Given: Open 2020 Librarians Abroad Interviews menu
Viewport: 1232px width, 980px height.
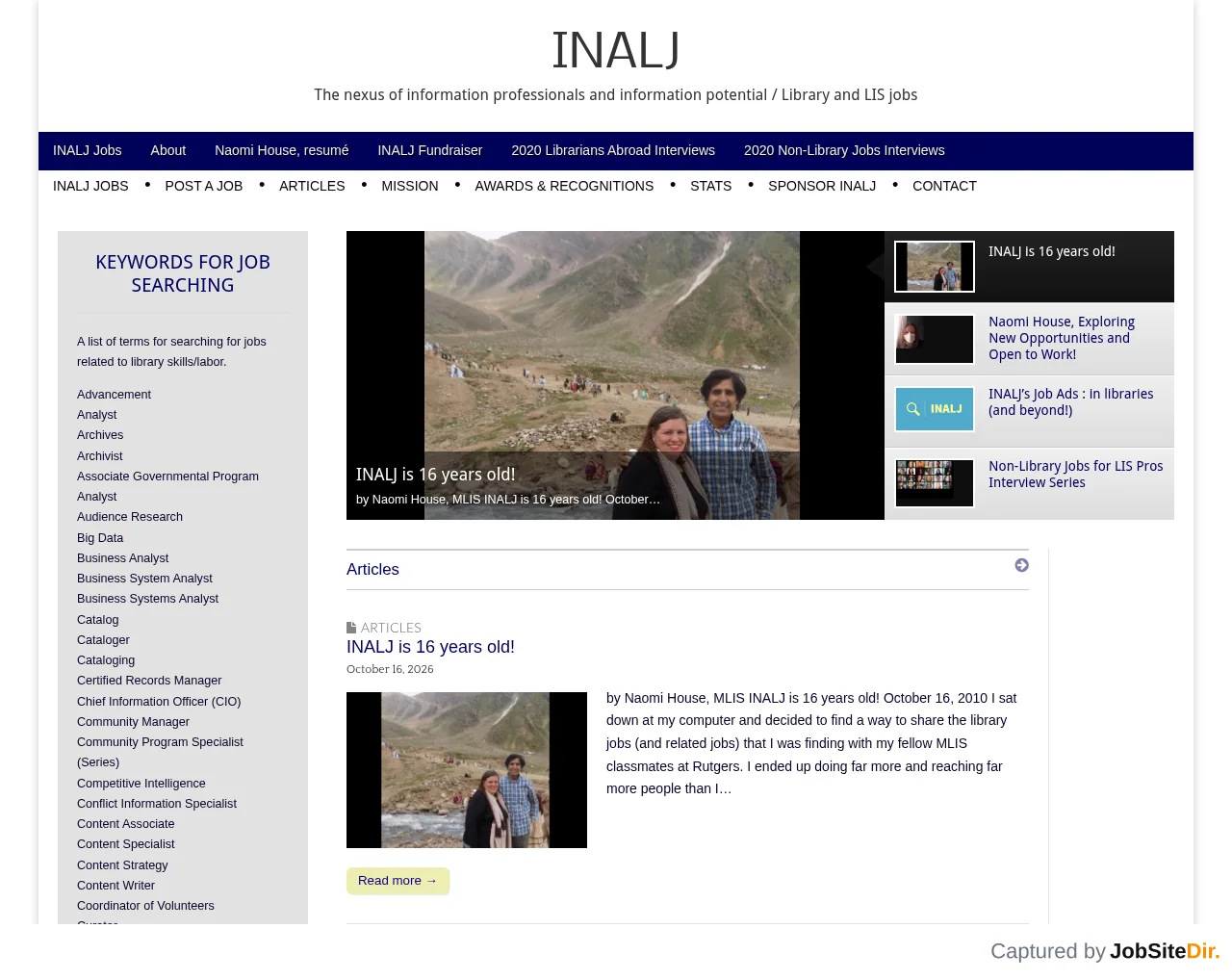Looking at the screenshot, I should coord(613,150).
